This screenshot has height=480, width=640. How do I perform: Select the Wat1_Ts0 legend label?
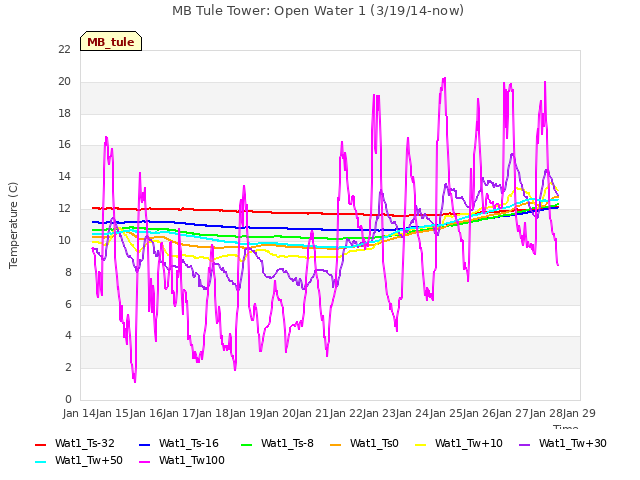coord(374,444)
